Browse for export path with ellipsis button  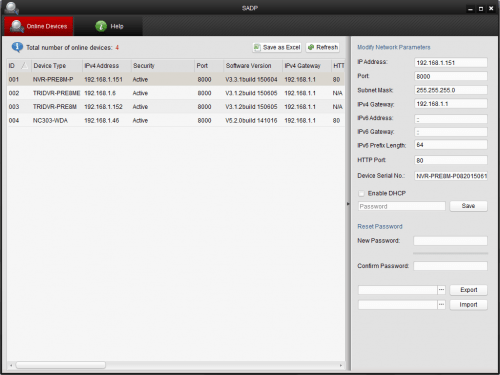click(x=441, y=290)
